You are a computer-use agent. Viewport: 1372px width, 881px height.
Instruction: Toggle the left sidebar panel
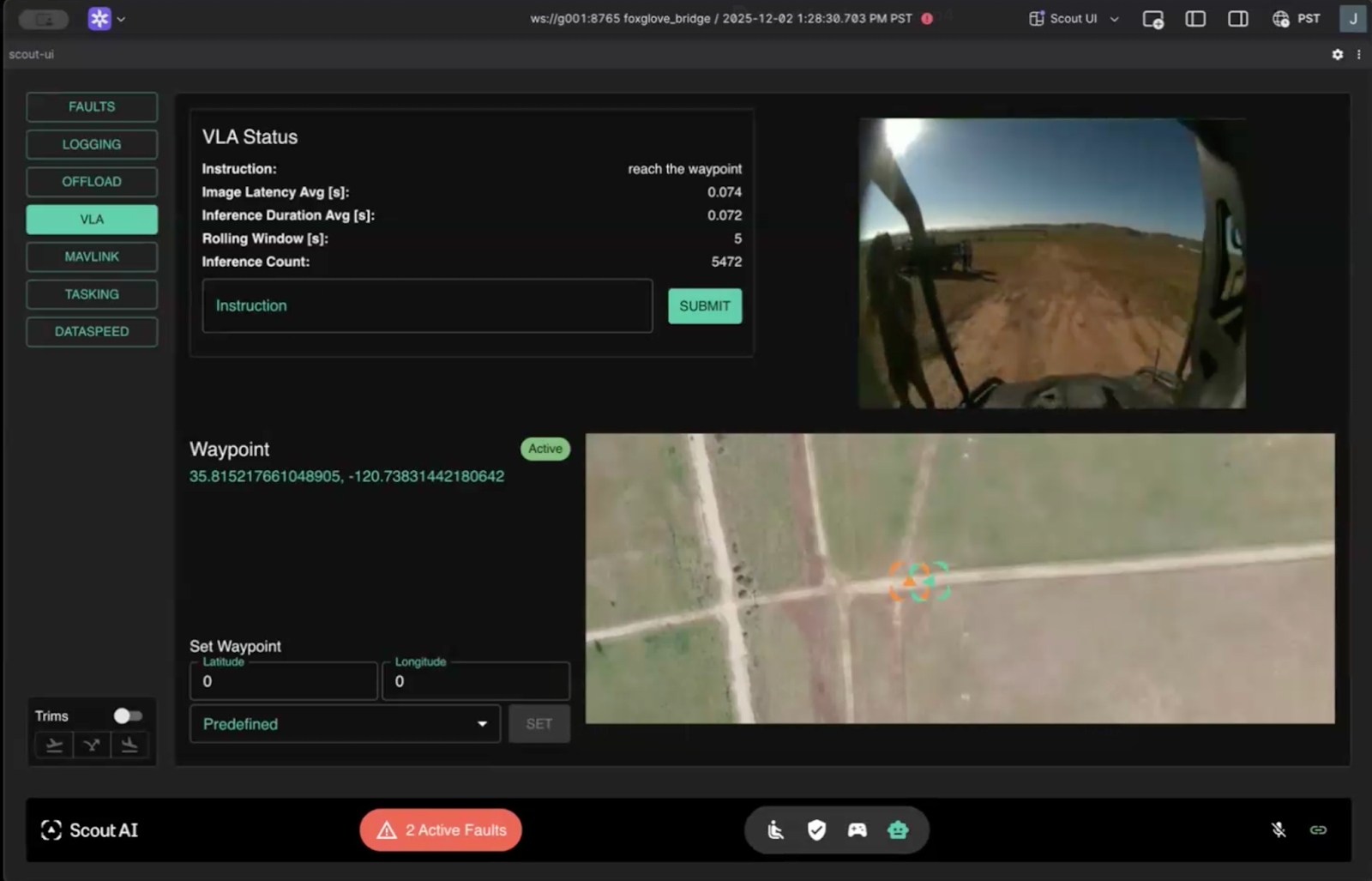coord(1194,19)
